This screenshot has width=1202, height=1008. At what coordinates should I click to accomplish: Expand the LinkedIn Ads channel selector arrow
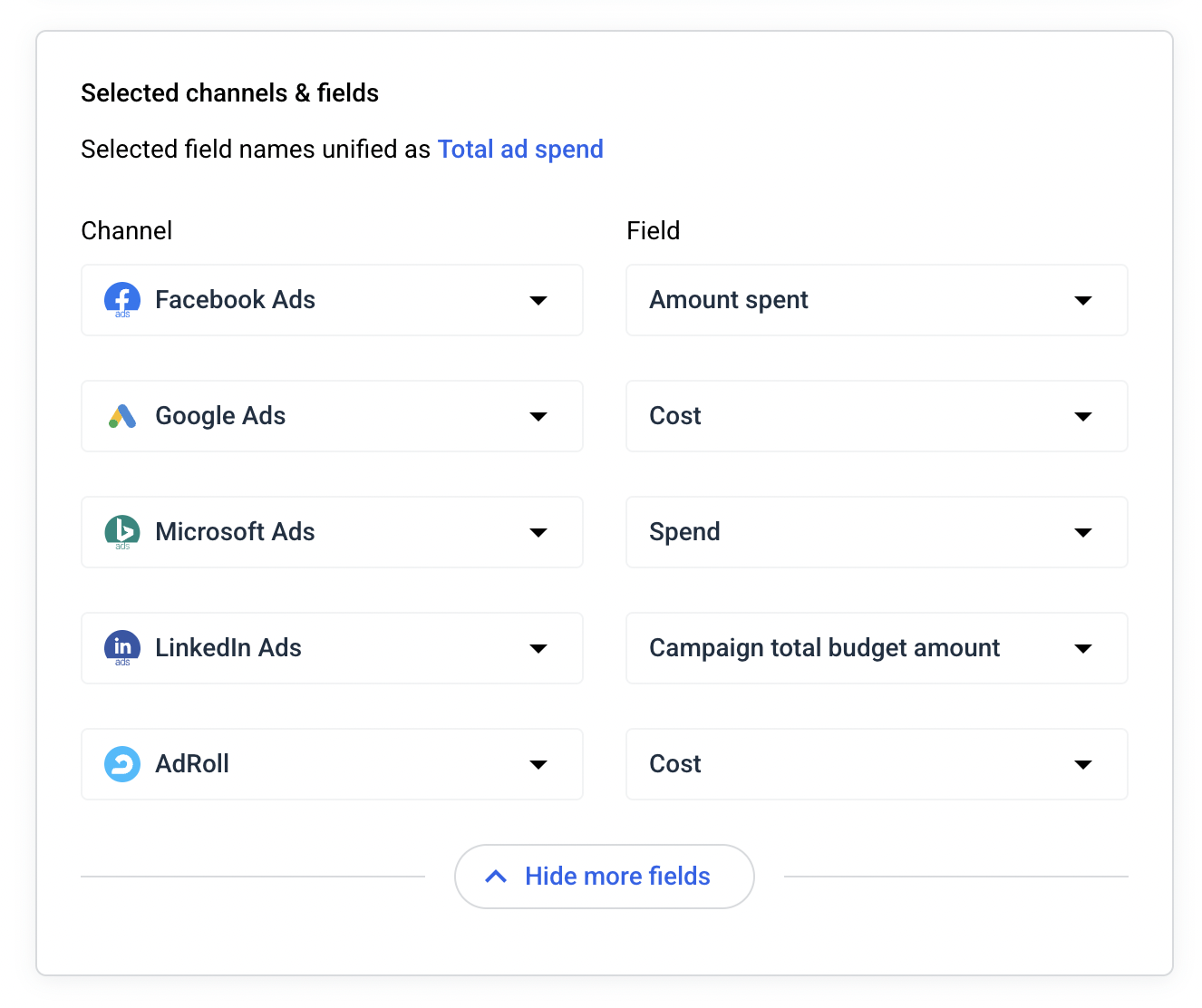538,648
